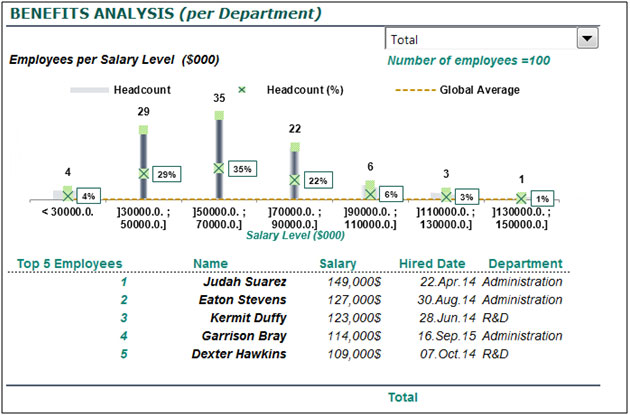Click the 4% data label
The image size is (630, 415).
pyautogui.click(x=88, y=196)
